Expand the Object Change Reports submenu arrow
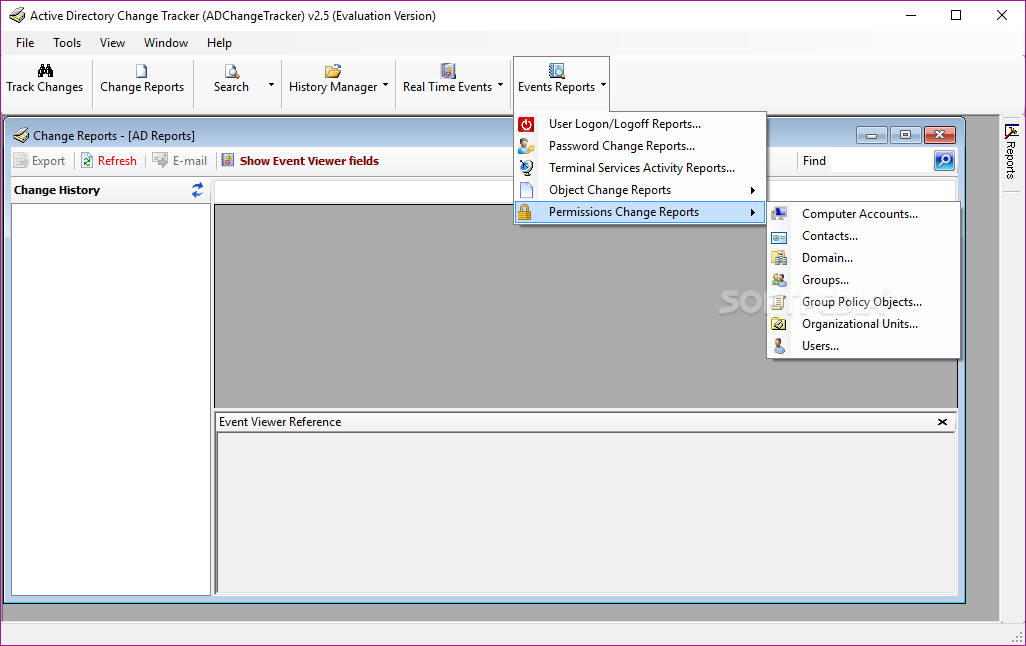The image size is (1026, 646). pos(752,190)
